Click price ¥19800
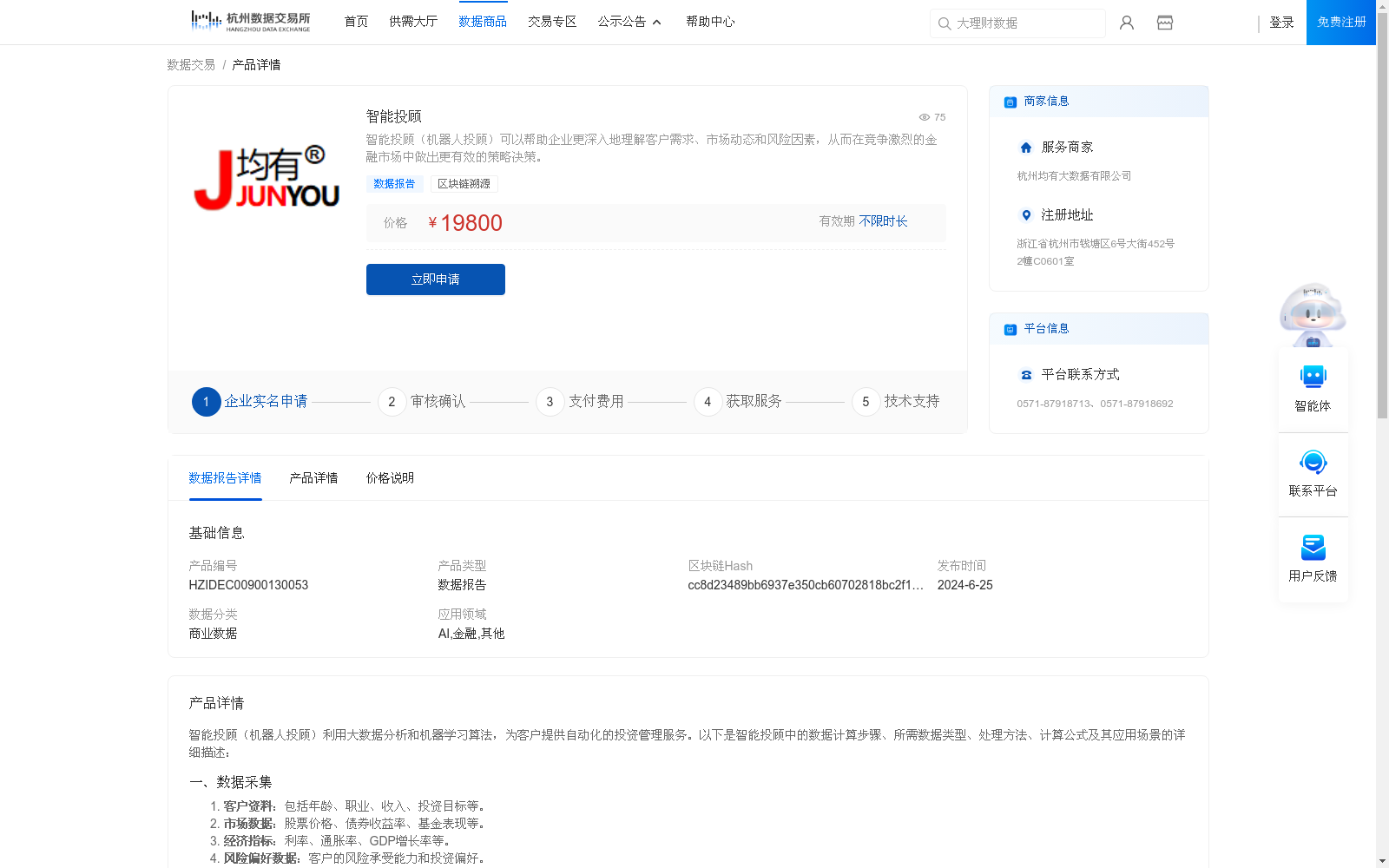 coord(465,223)
